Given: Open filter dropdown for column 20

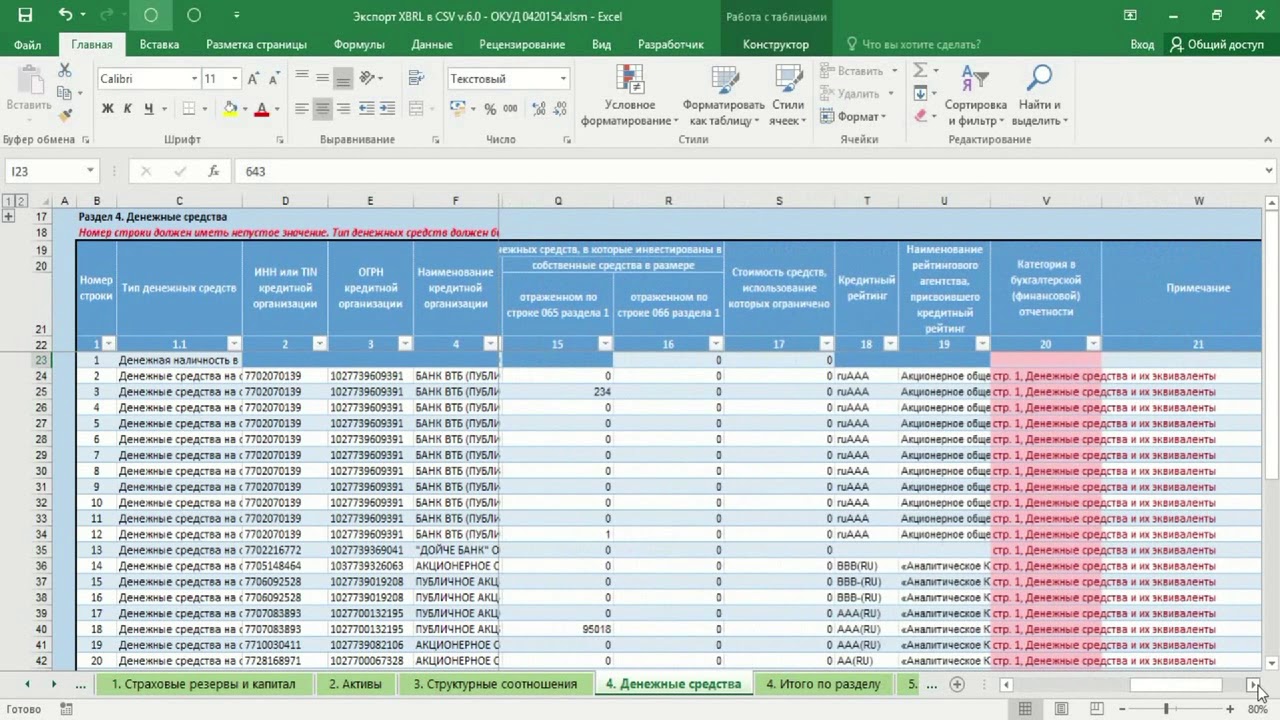Looking at the screenshot, I should (1093, 344).
